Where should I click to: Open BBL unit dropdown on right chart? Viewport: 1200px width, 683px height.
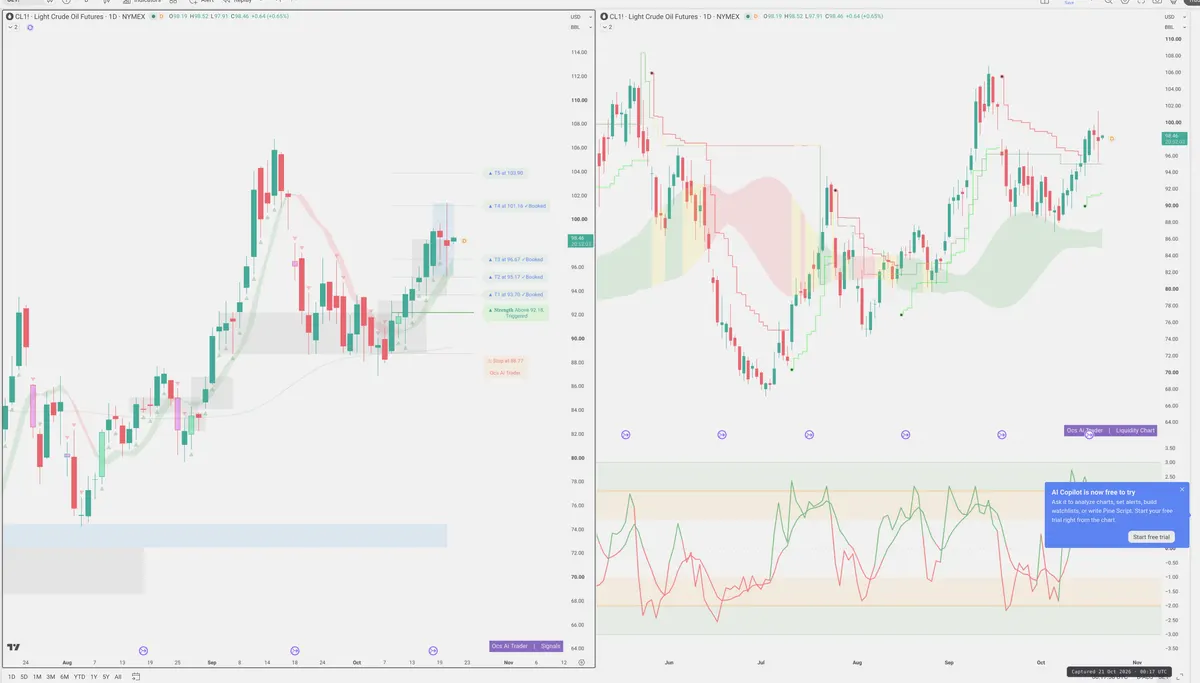point(1176,27)
